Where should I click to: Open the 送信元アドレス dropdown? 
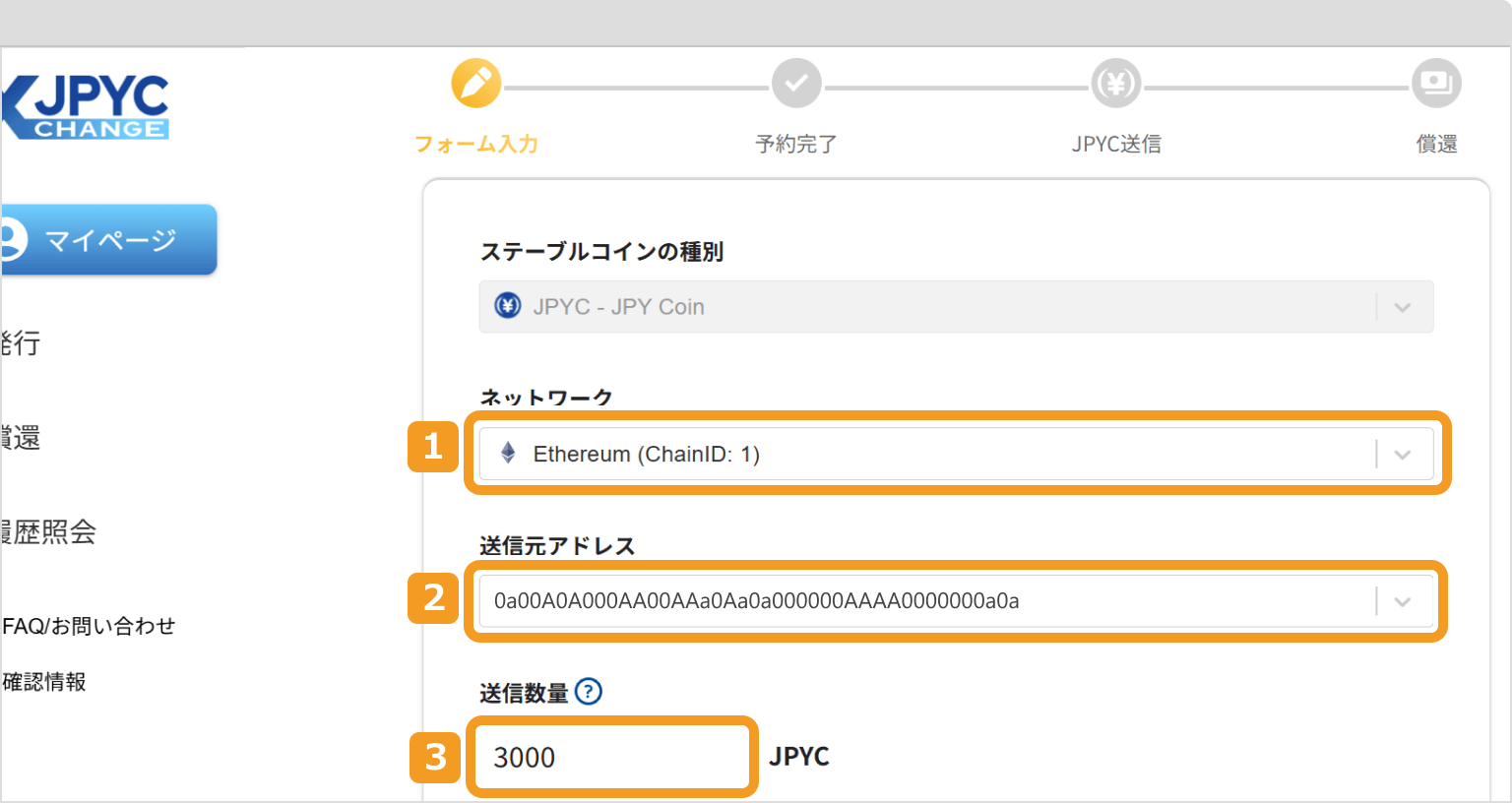(1402, 601)
